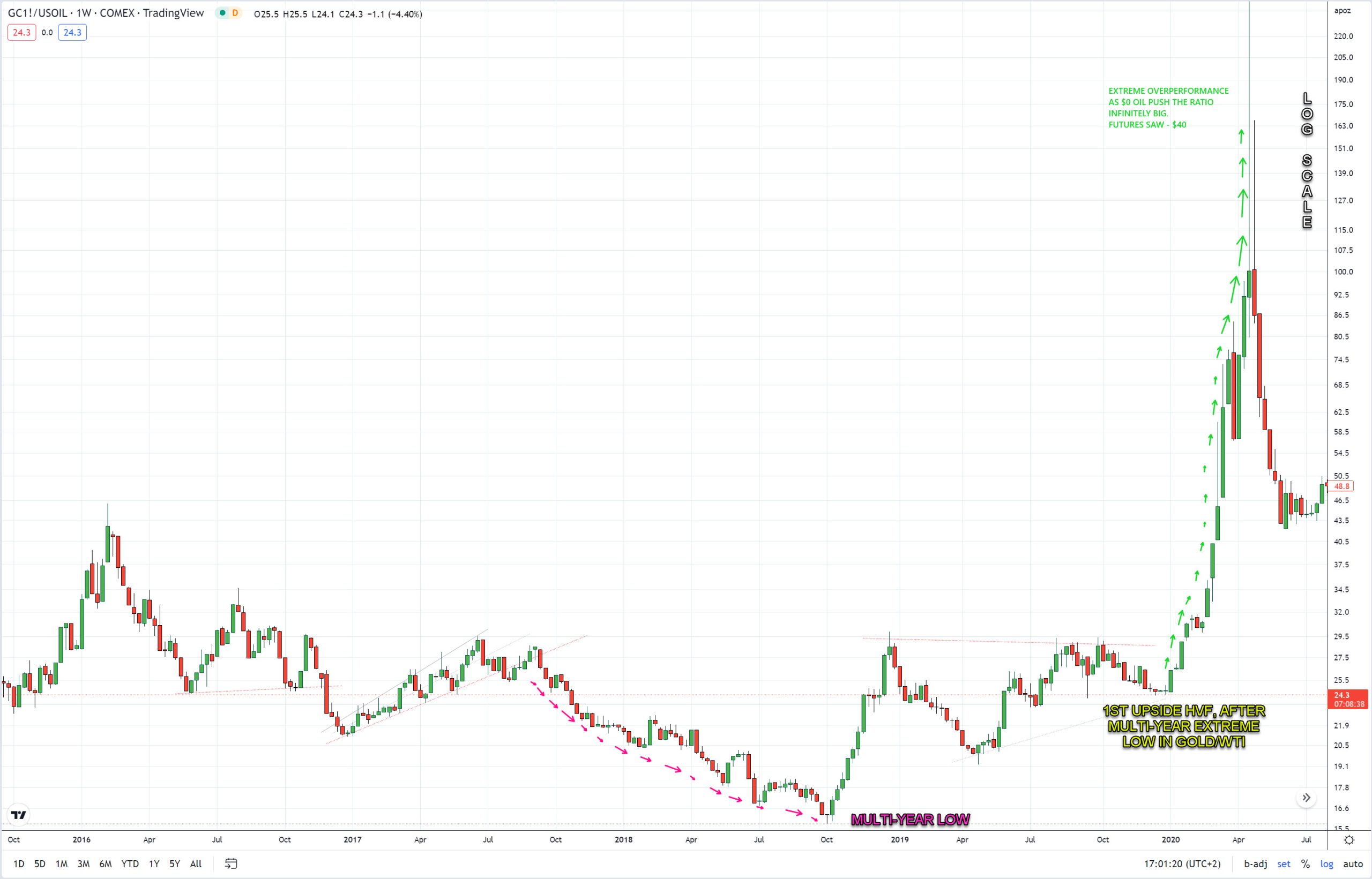This screenshot has width=1372, height=879.
Task: Click the blue 24.3 buy price button
Action: (x=72, y=33)
